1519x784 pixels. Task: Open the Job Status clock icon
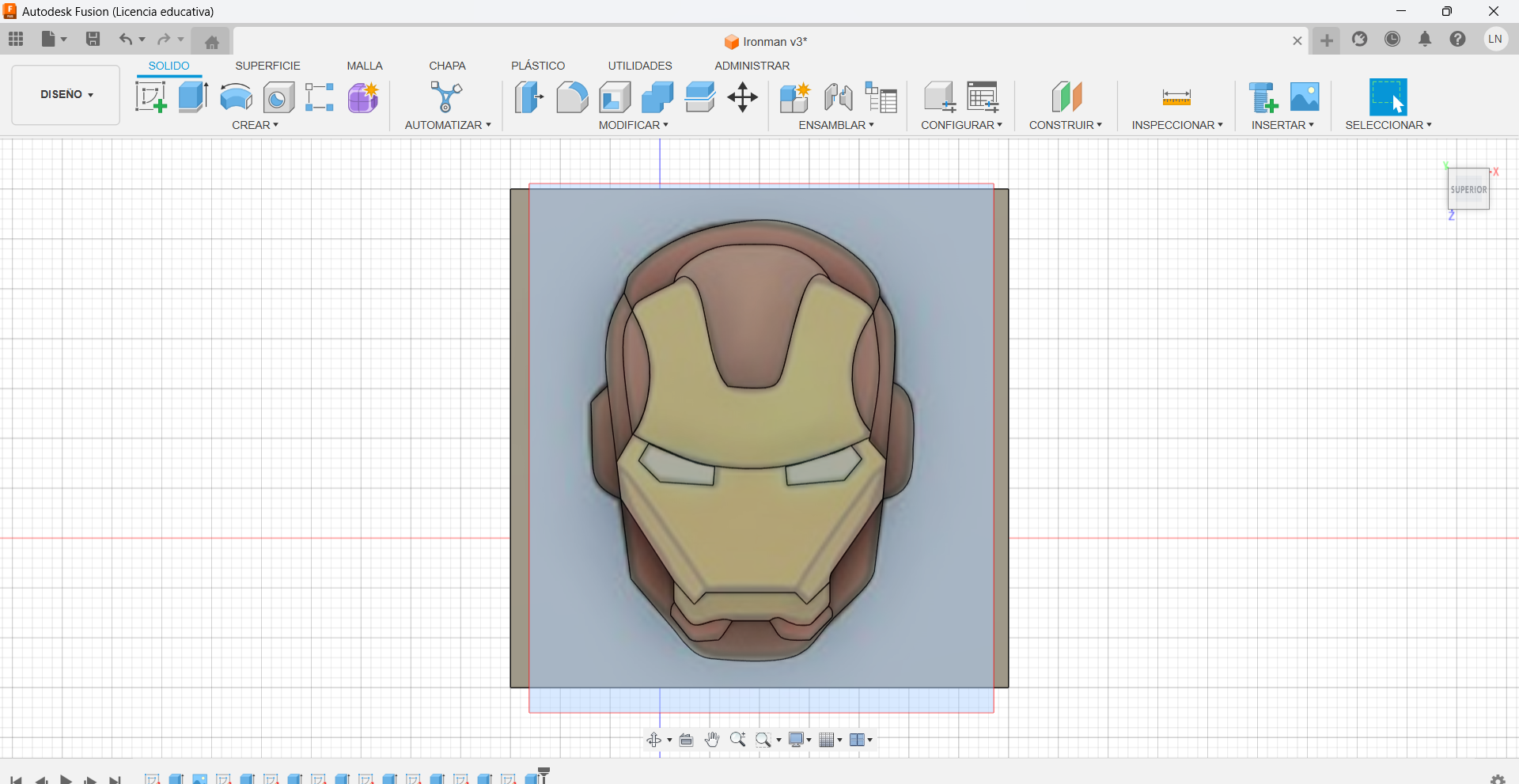click(x=1392, y=39)
